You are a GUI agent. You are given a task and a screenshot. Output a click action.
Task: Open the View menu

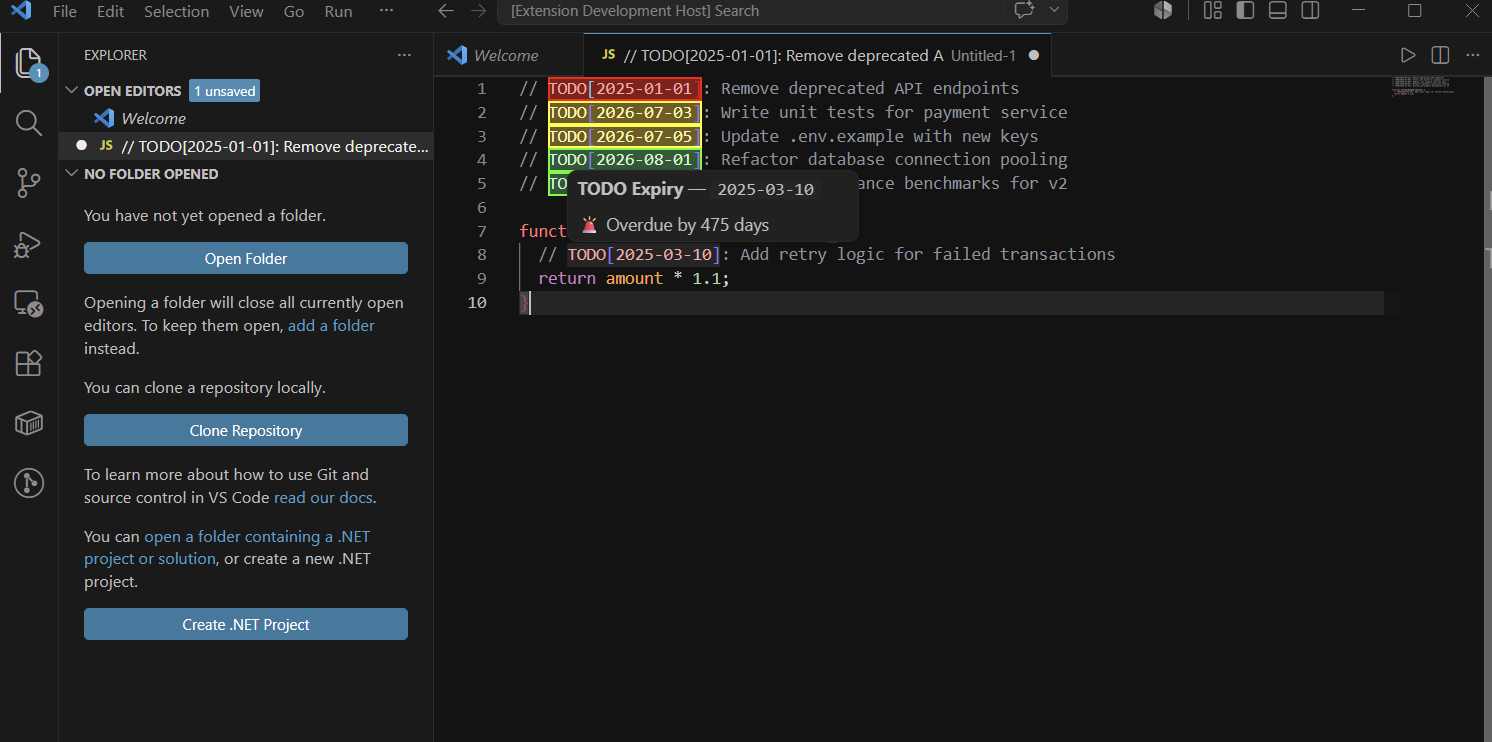(246, 12)
